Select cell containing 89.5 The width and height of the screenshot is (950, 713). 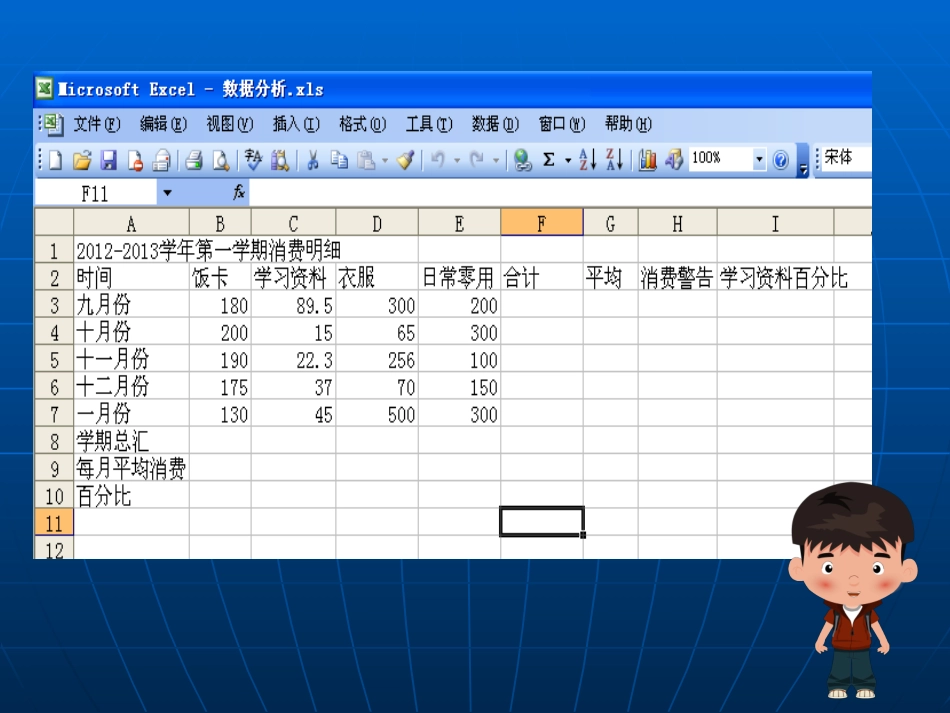tap(293, 305)
